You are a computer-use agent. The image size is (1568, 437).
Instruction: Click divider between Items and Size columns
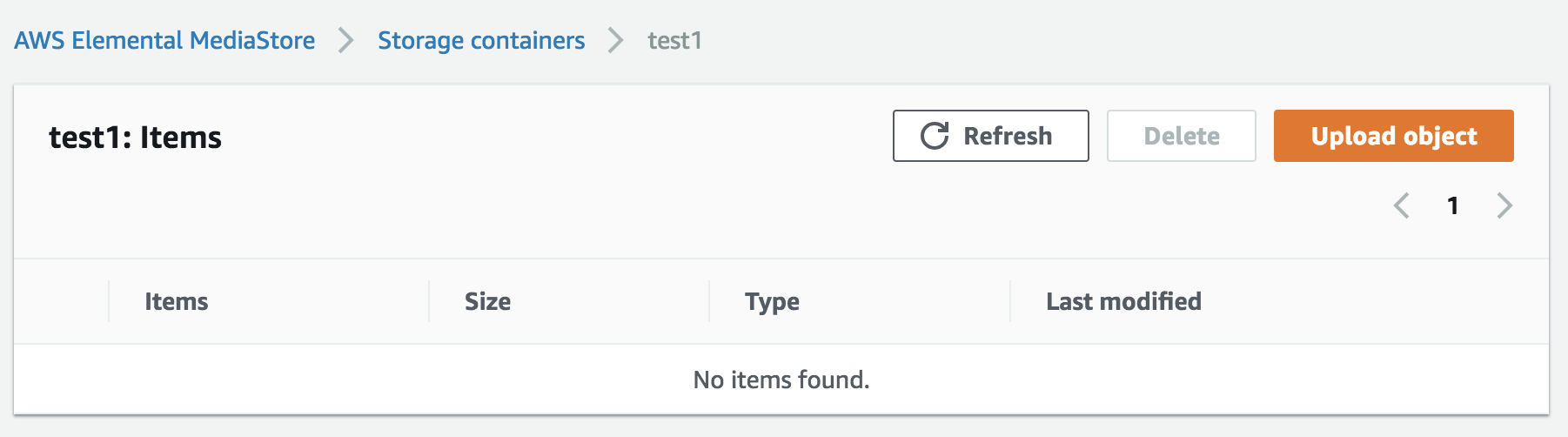click(429, 301)
